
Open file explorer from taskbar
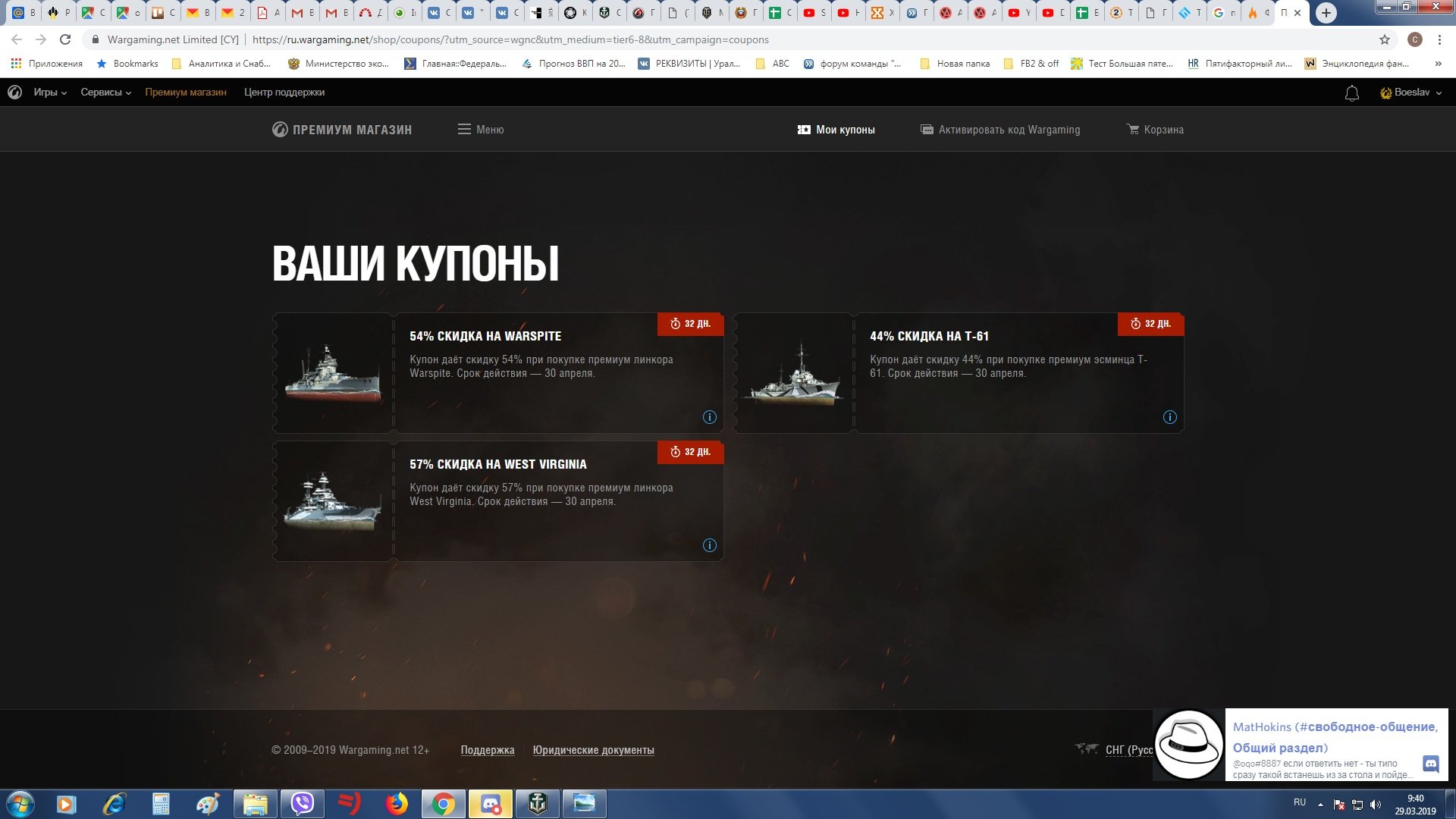[x=255, y=804]
